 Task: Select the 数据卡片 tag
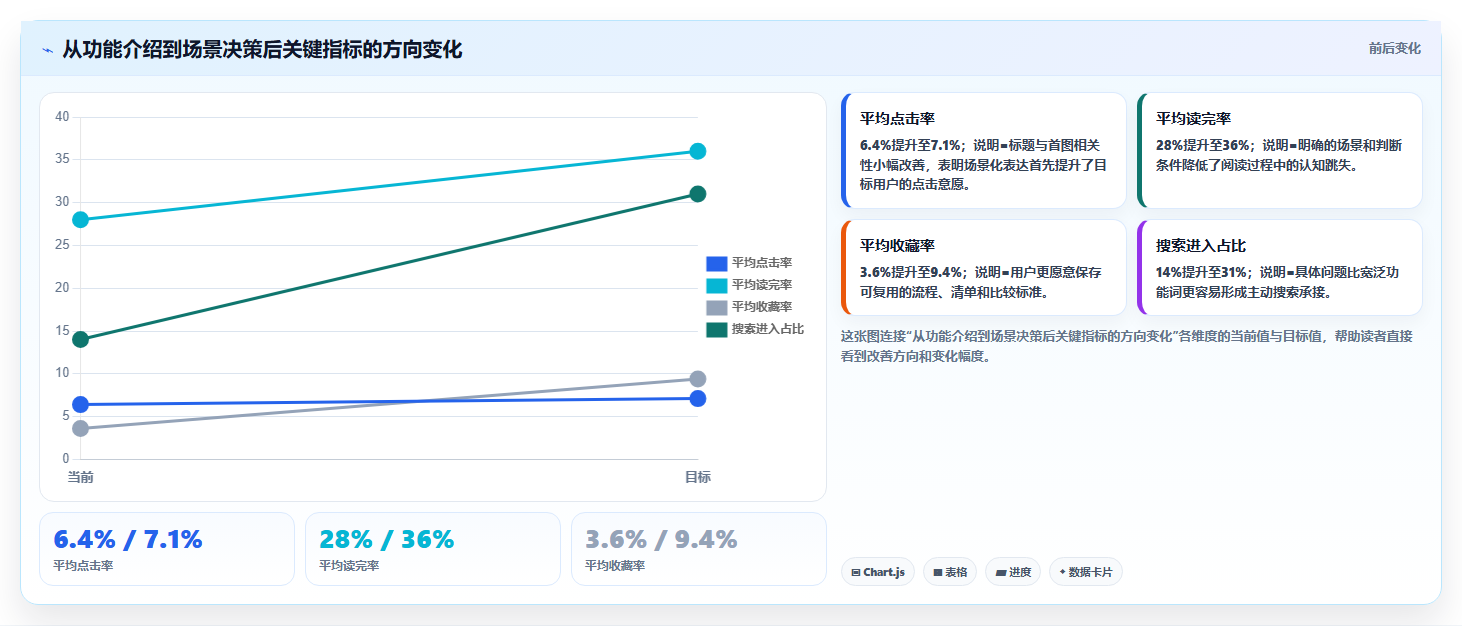click(1086, 572)
